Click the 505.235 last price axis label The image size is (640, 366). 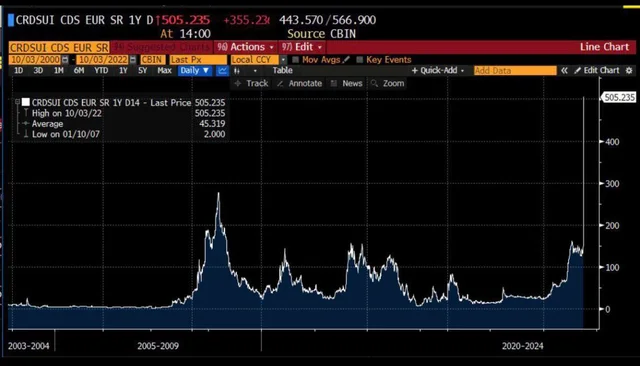[619, 97]
